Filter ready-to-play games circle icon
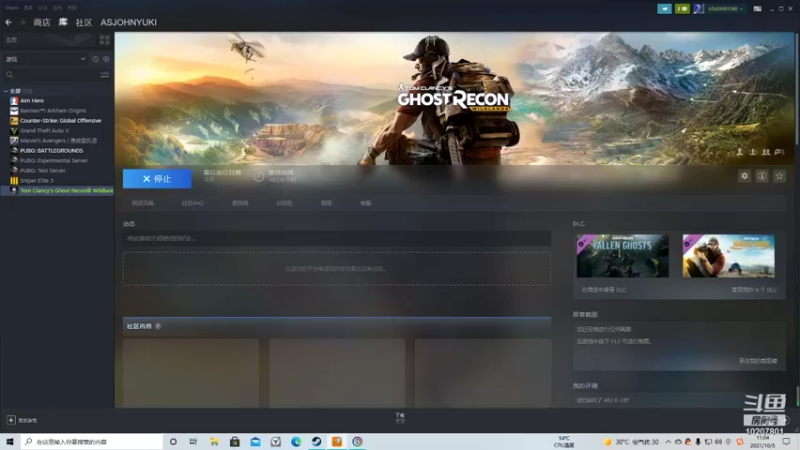Image resolution: width=800 pixels, height=450 pixels. pos(106,59)
